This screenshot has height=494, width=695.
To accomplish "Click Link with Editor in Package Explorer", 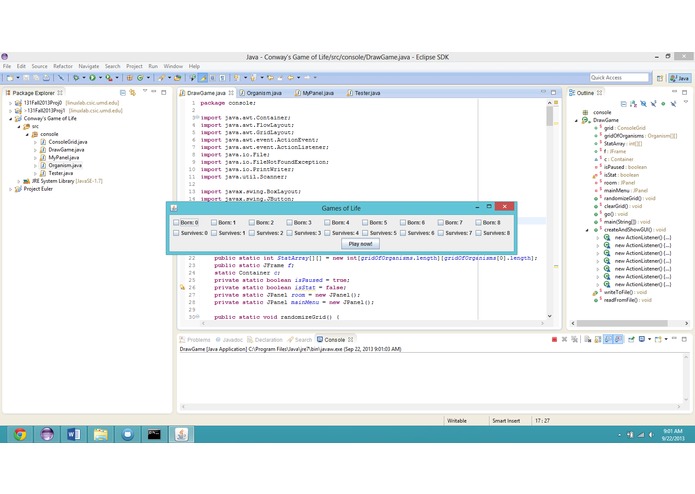I will tap(133, 93).
